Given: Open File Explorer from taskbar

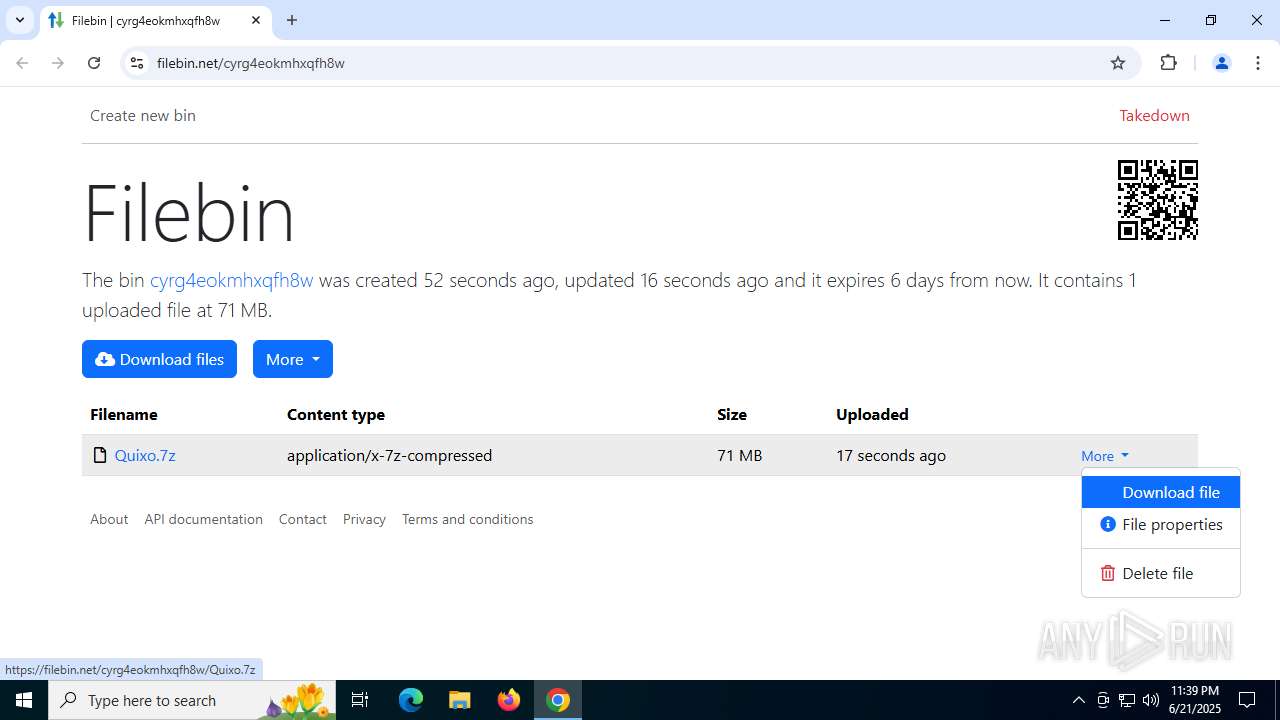Looking at the screenshot, I should click(460, 700).
